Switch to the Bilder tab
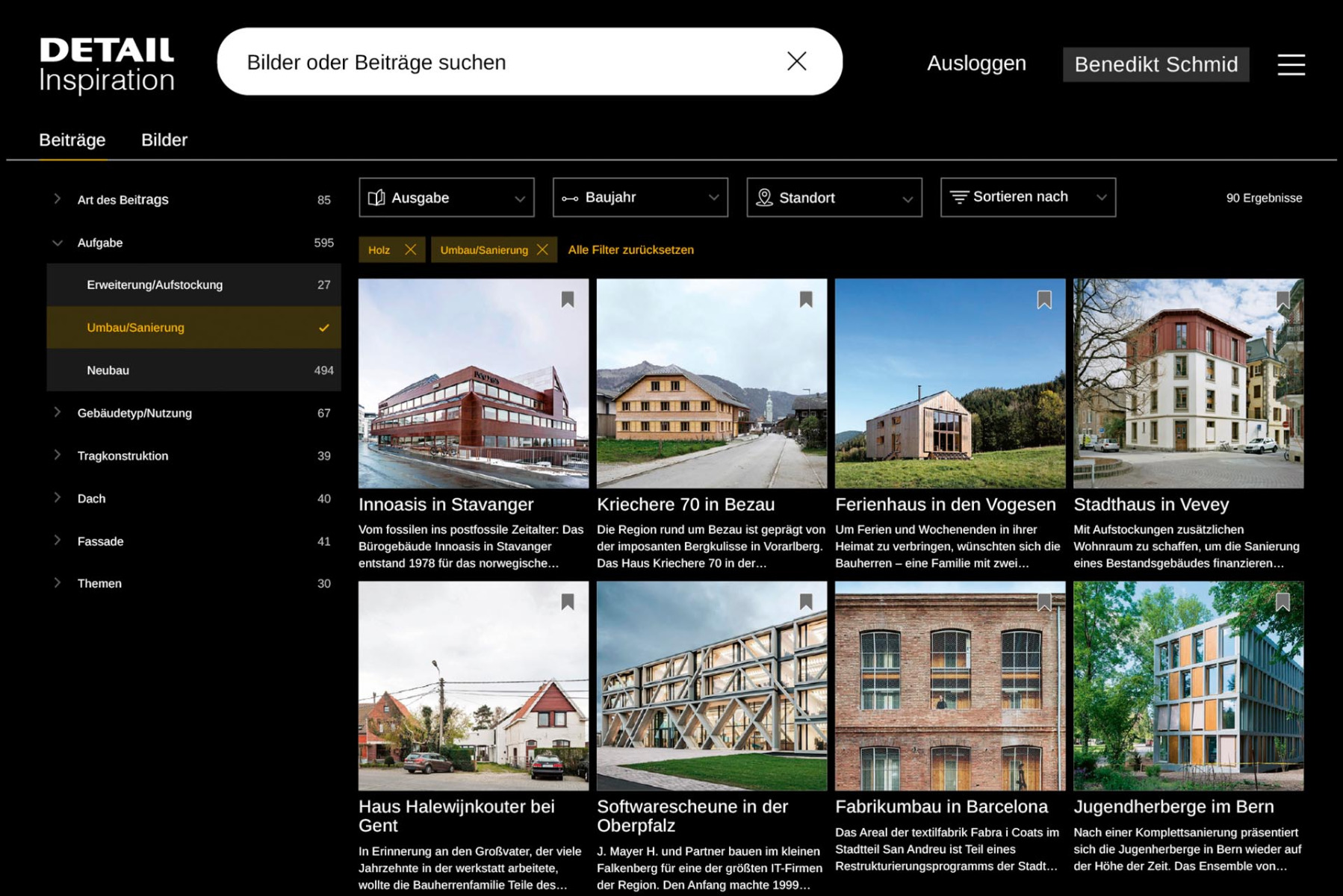Viewport: 1343px width, 896px height. pos(164,140)
